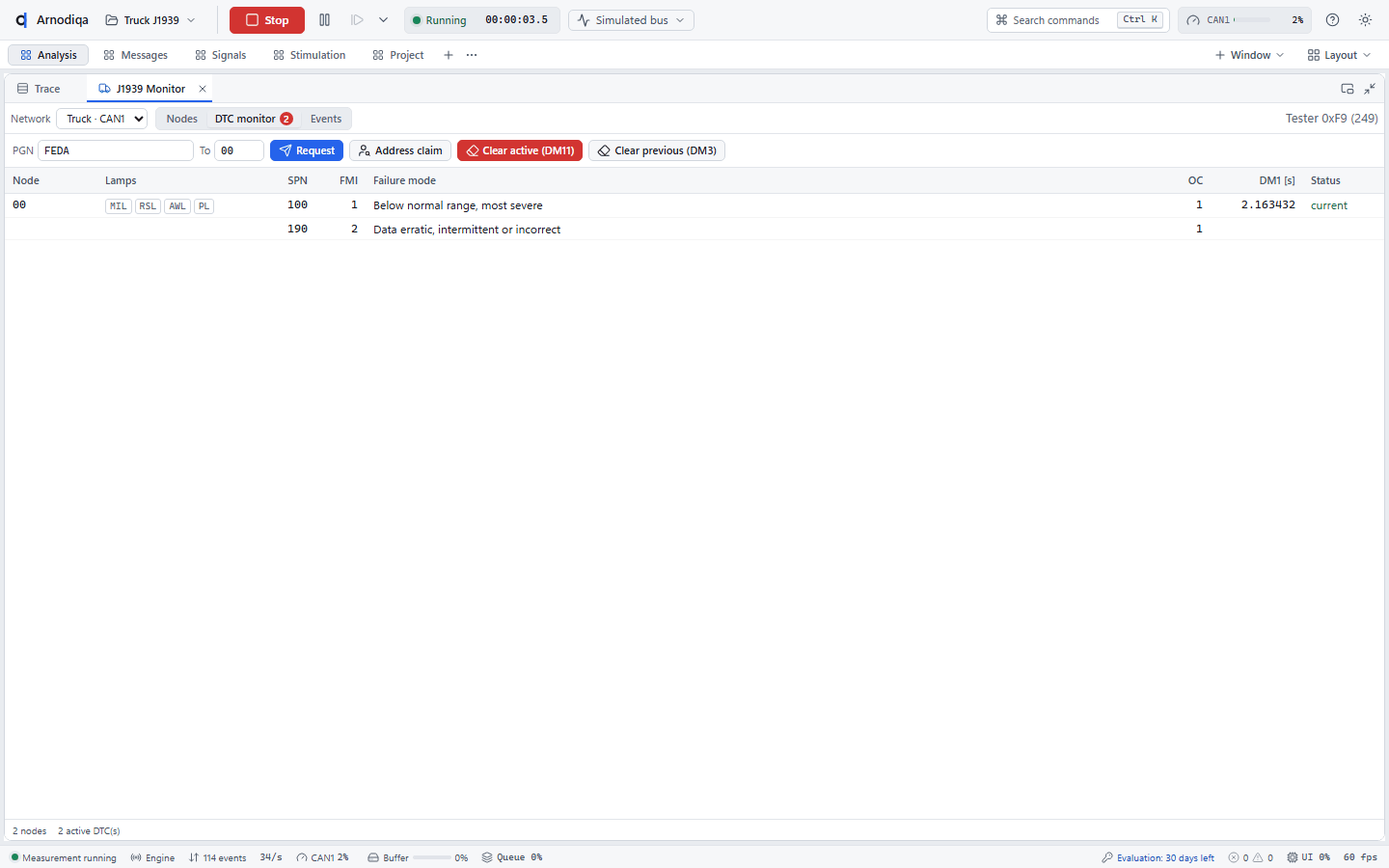
Task: Select the Nodes view segment
Action: coord(181,119)
